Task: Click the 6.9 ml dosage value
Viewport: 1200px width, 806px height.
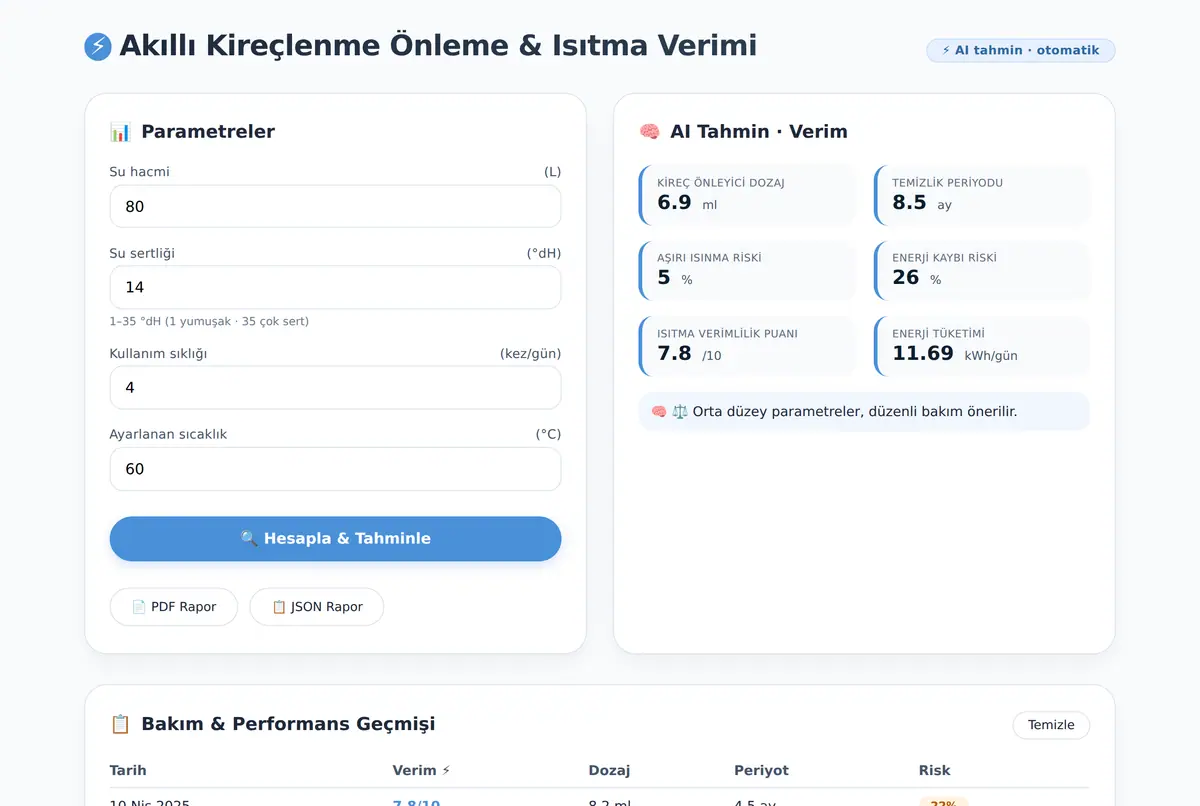Action: 687,203
